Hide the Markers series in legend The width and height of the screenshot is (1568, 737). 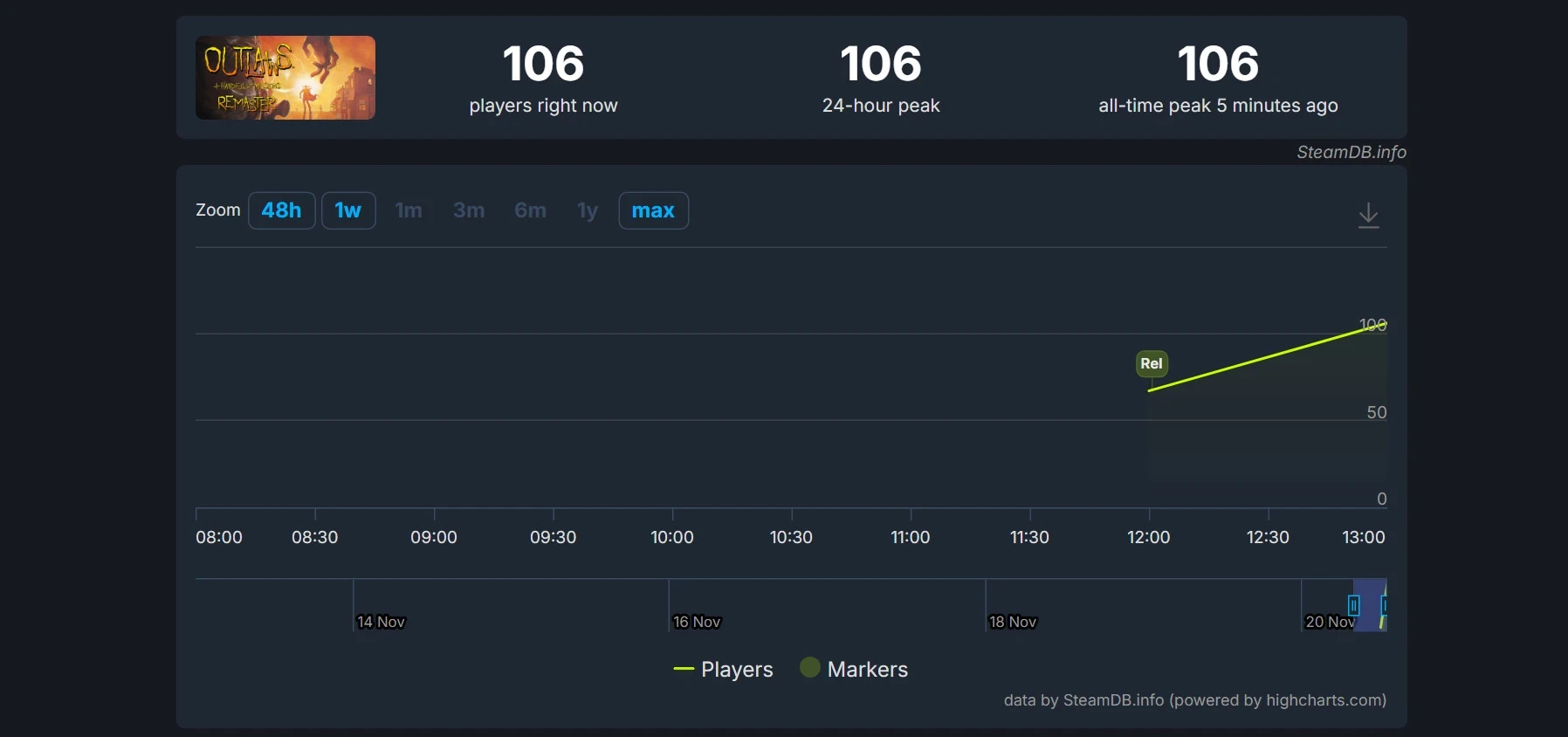pyautogui.click(x=854, y=670)
